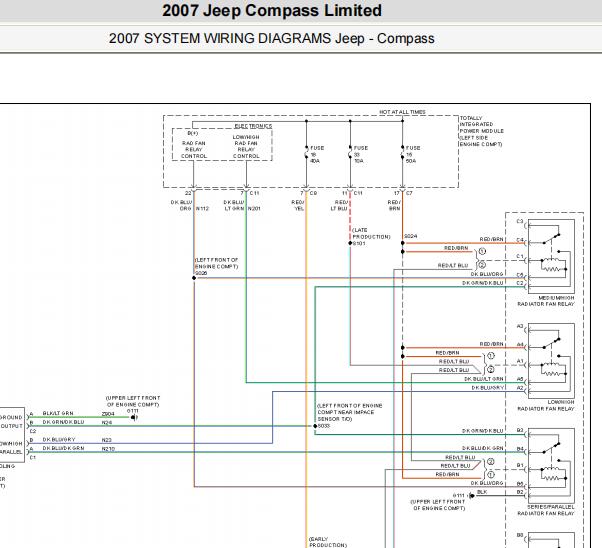Click '(LEFT FRONT OF ENGINE COMPT)' note above S026
Screen dimensions: 602x548
pyautogui.click(x=217, y=263)
